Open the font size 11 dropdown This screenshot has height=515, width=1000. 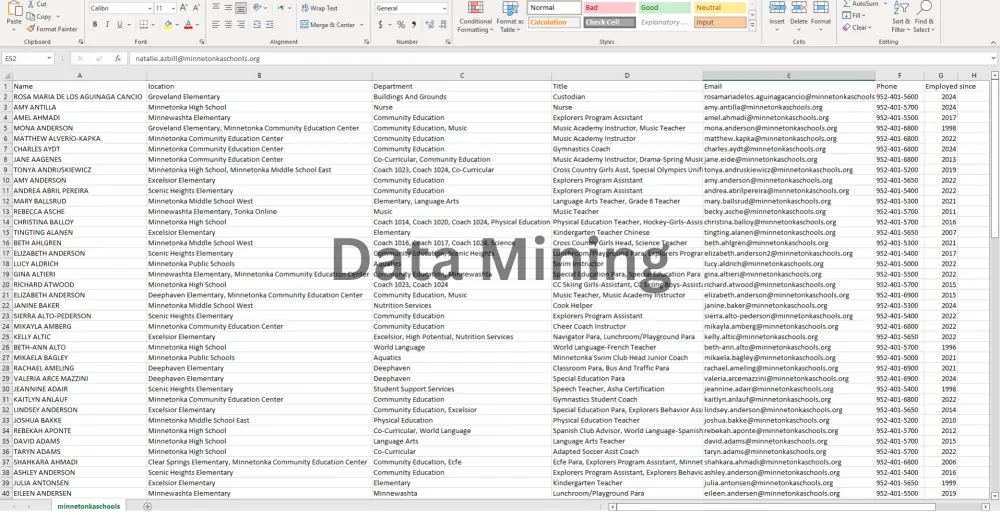[173, 8]
